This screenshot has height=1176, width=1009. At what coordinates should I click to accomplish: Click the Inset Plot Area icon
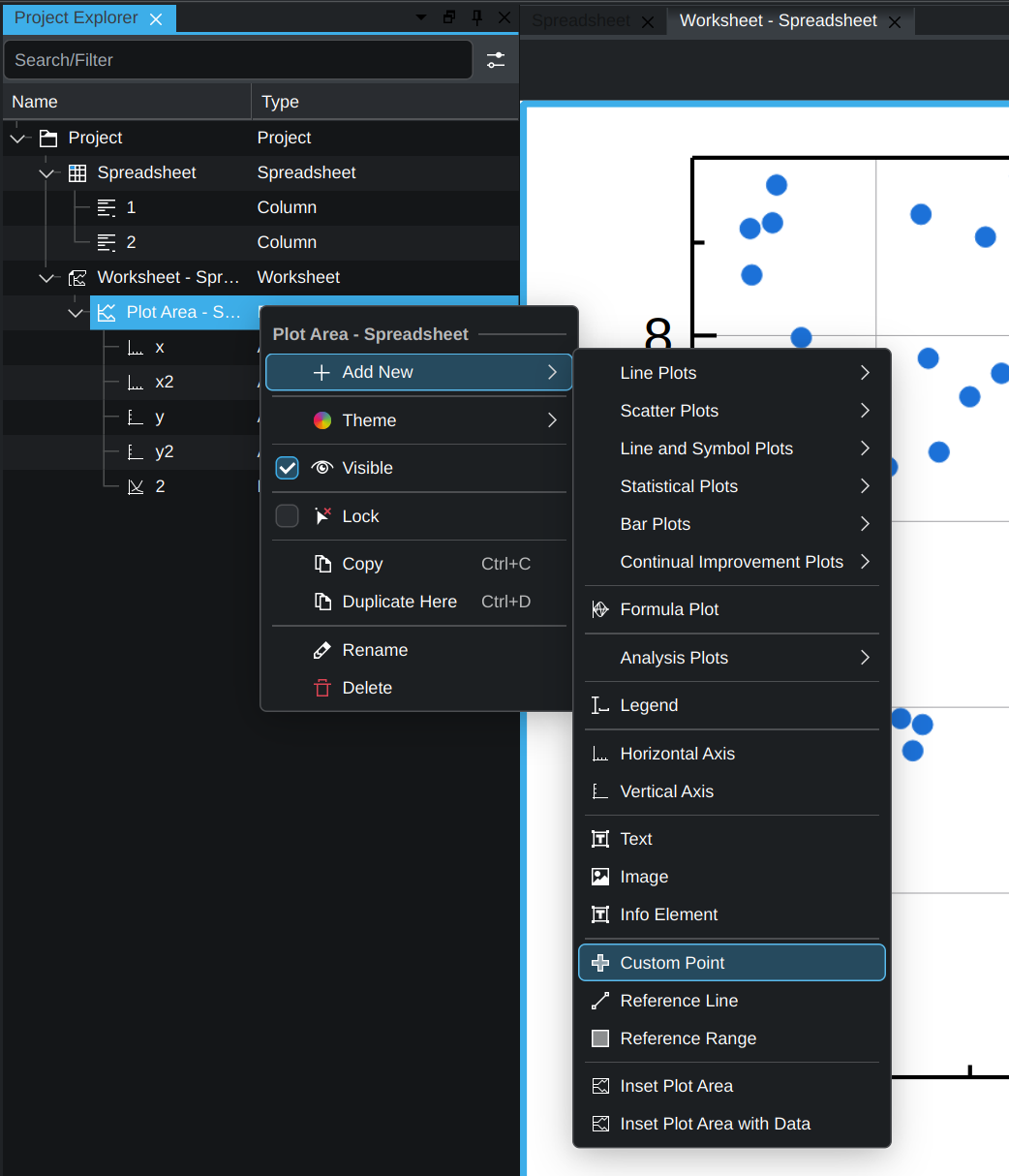coord(600,1086)
